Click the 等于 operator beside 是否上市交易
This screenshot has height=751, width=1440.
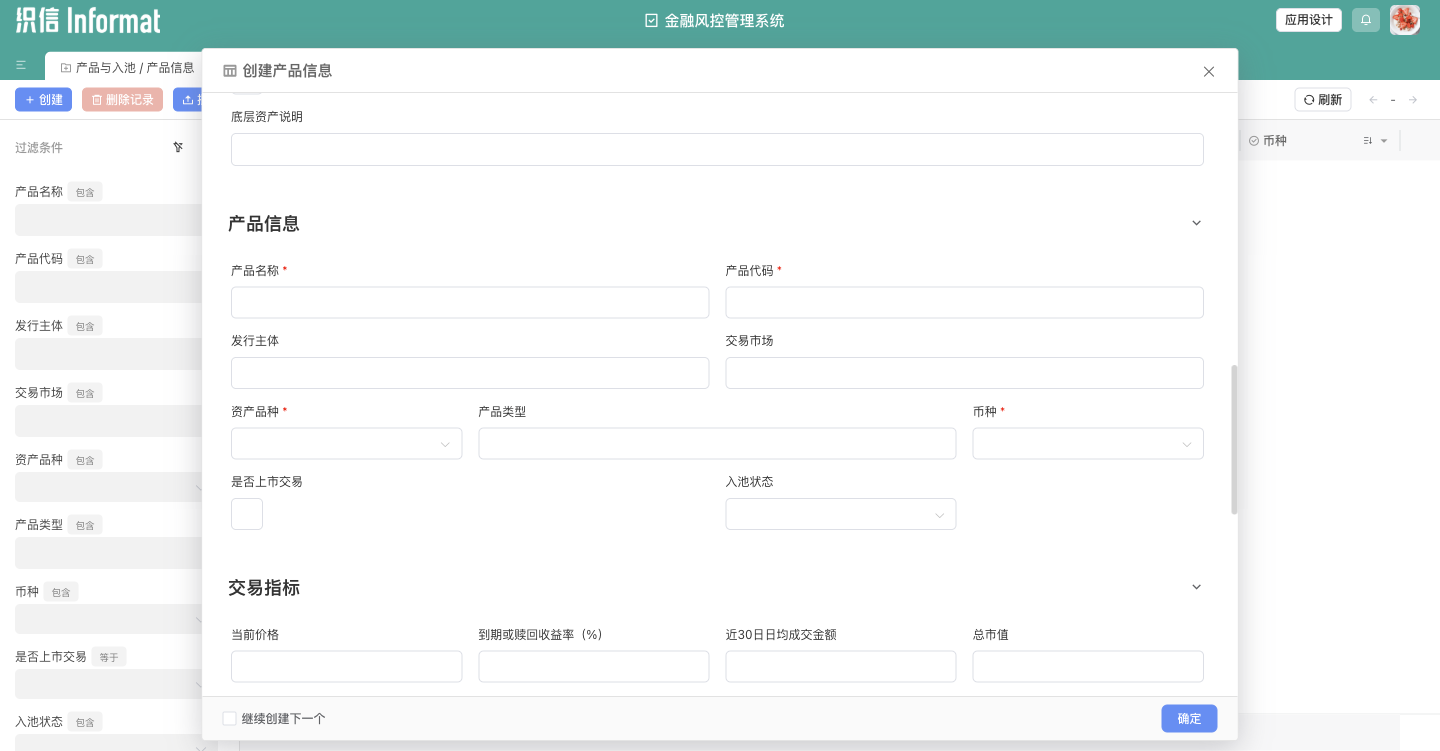pyautogui.click(x=109, y=657)
